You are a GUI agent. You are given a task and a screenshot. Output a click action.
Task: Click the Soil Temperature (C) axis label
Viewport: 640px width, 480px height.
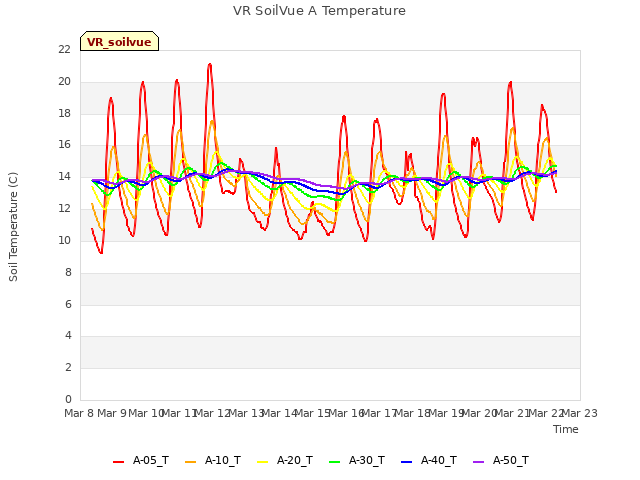click(13, 227)
